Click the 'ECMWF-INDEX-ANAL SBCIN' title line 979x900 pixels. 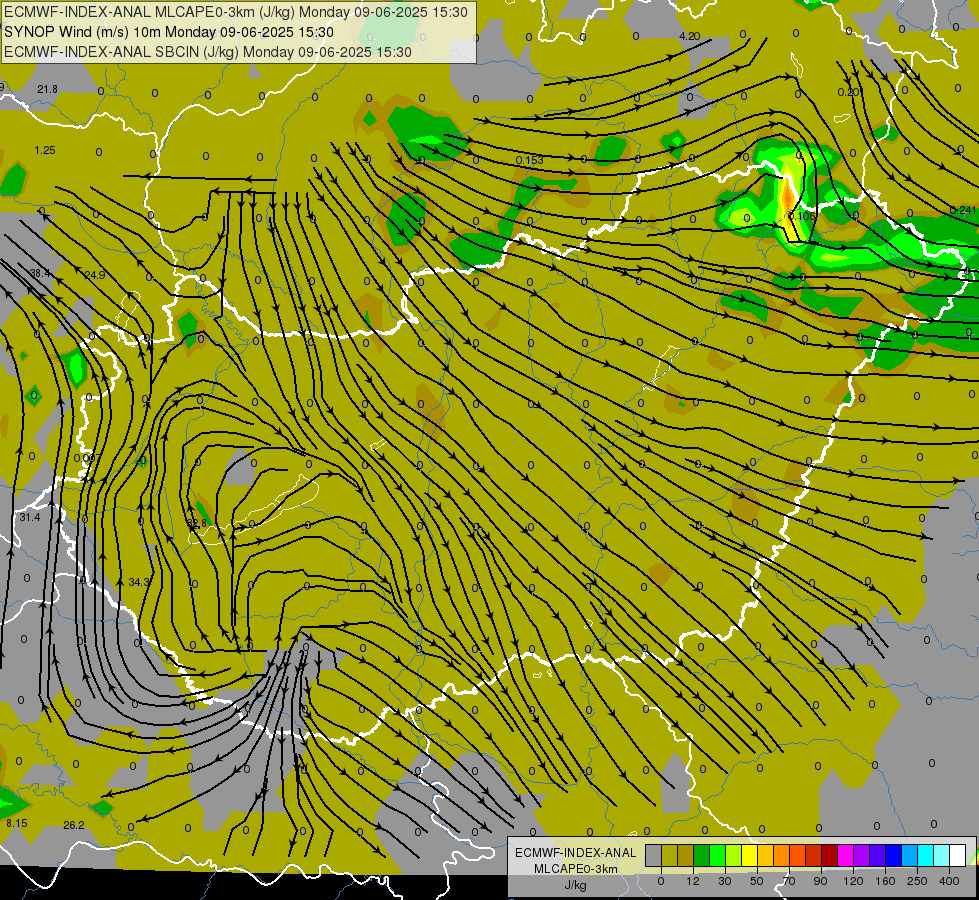click(208, 52)
